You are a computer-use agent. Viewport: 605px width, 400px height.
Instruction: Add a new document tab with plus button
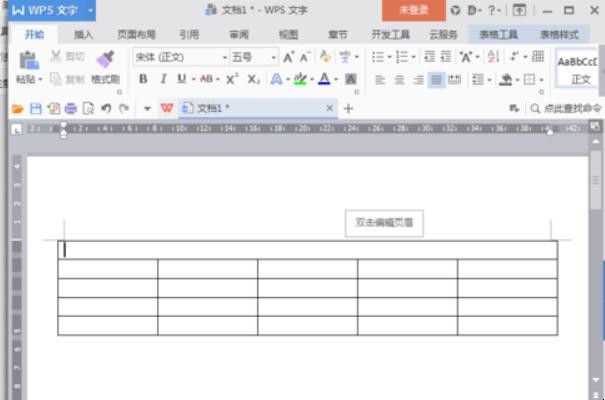[x=349, y=108]
